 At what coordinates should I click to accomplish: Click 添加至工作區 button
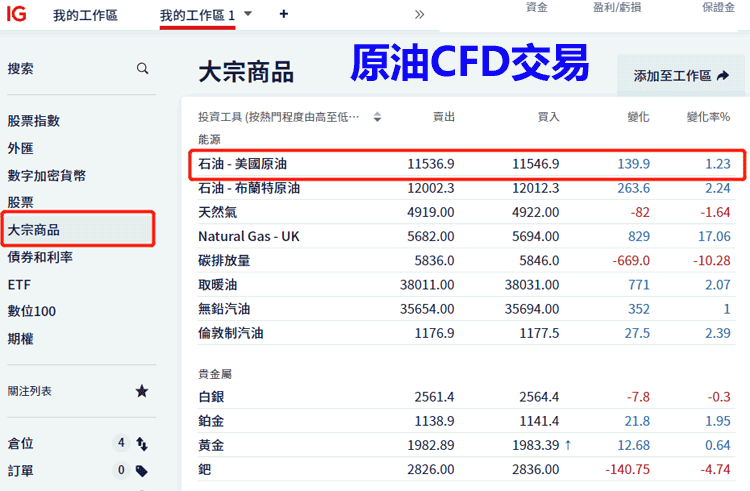[672, 76]
